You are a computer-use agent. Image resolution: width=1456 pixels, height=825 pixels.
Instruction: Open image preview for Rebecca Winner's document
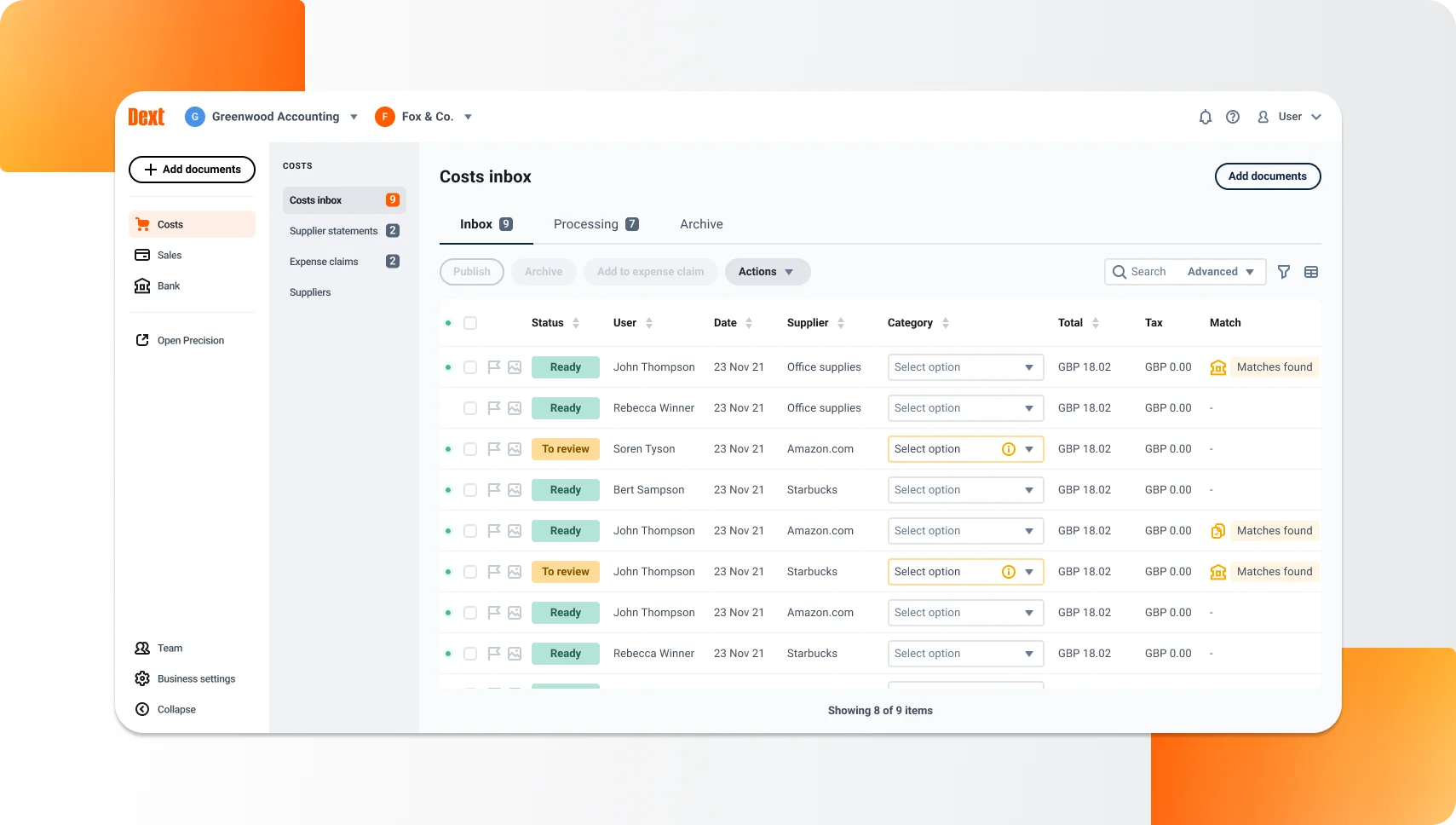click(x=514, y=407)
